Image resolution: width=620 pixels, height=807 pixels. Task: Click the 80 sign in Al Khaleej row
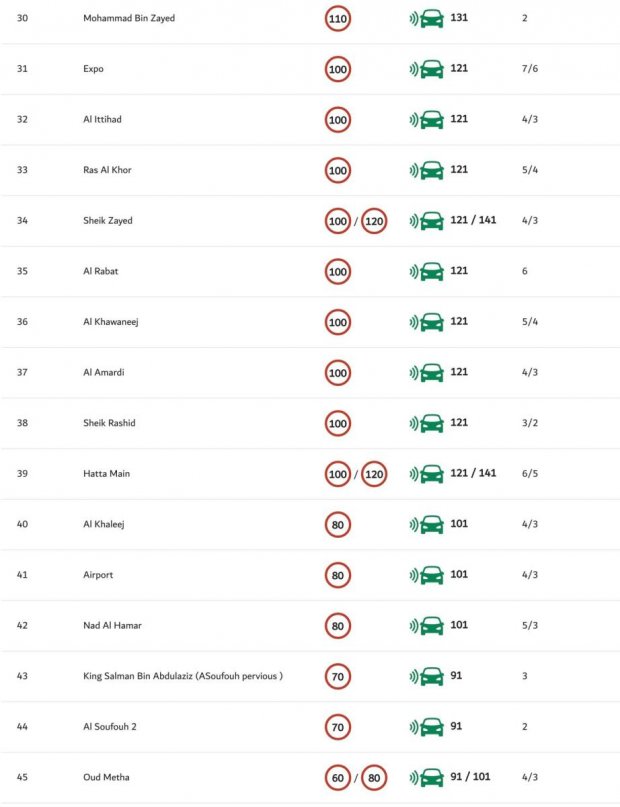pos(338,525)
